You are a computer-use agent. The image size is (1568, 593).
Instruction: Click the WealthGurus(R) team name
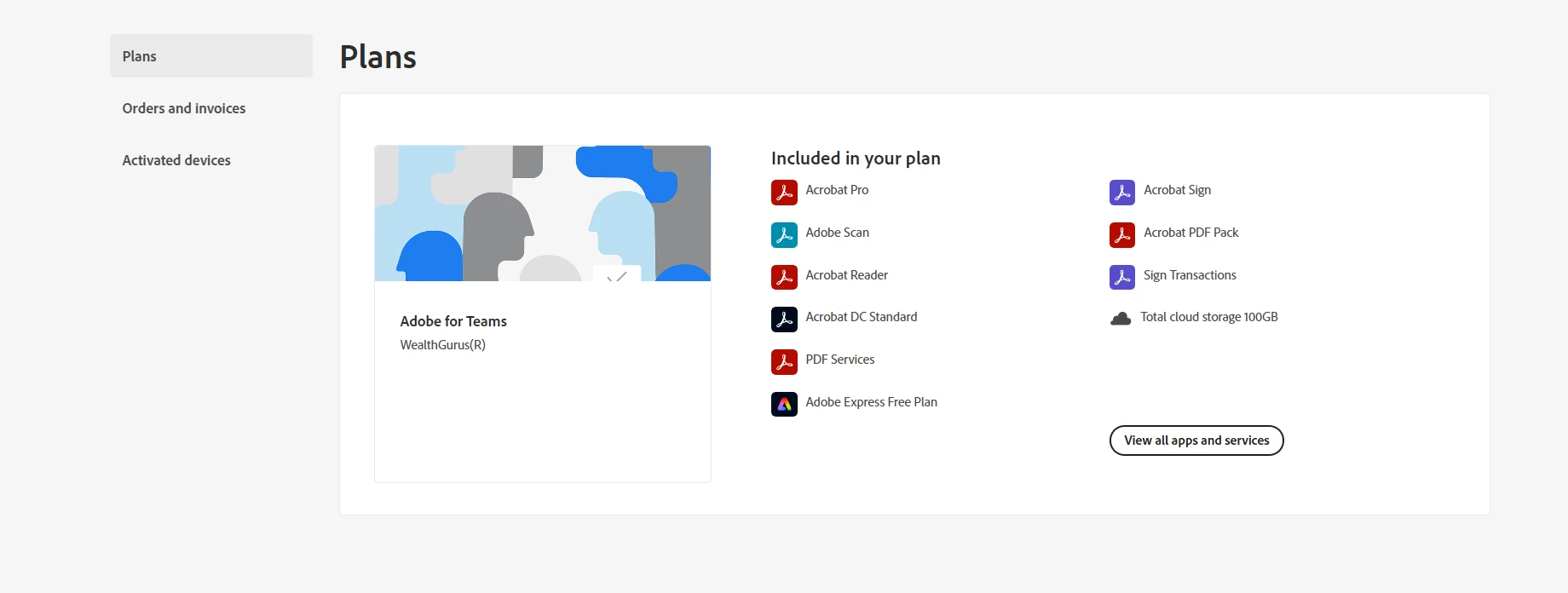443,345
